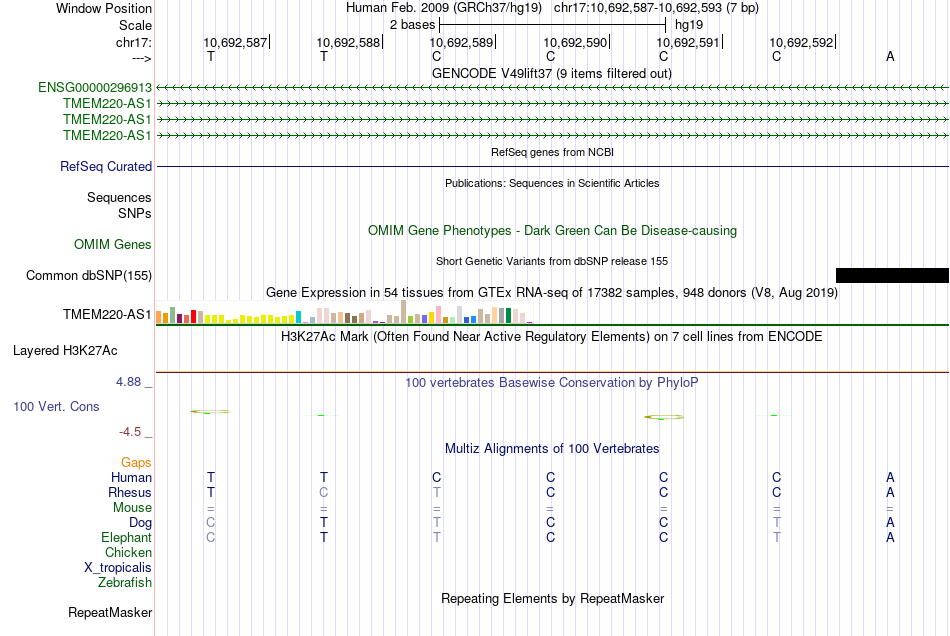Select the OMIM Genes track label
This screenshot has width=950, height=636.
(x=113, y=245)
